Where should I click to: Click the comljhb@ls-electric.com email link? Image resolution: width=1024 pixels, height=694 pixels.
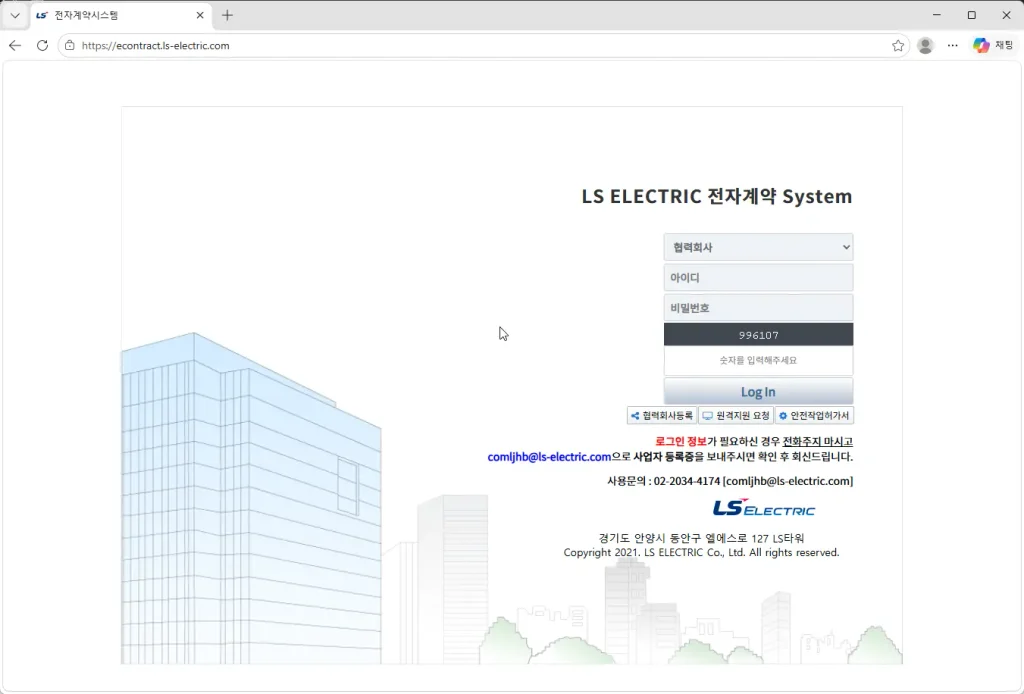549,457
